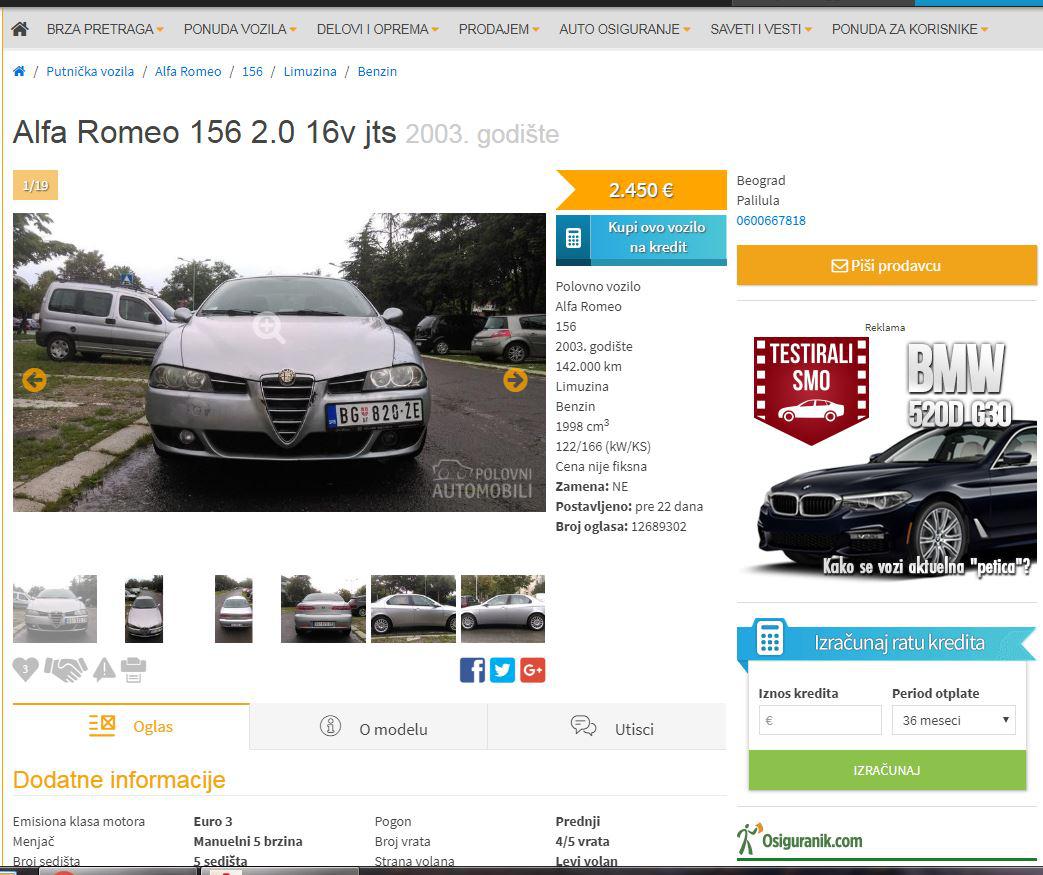
Task: Open the Period otplate 36 meseci dropdown
Action: 953,720
